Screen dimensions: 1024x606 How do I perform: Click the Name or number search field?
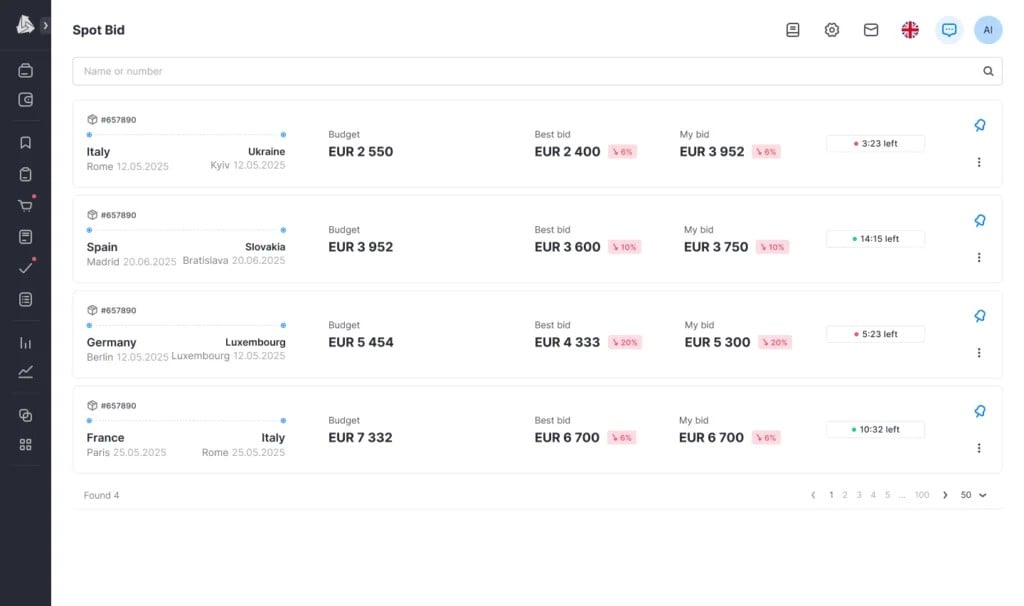tap(520, 71)
